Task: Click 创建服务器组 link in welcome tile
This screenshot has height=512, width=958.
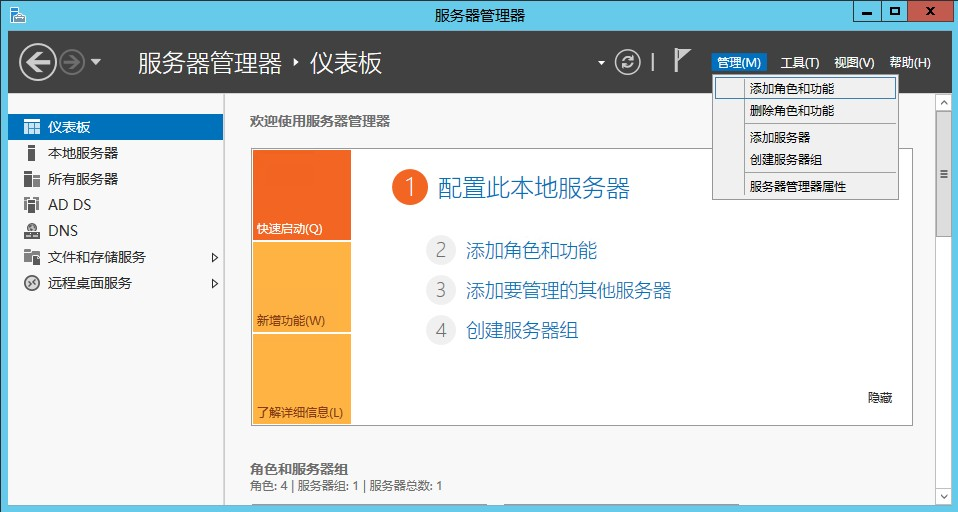Action: click(522, 331)
